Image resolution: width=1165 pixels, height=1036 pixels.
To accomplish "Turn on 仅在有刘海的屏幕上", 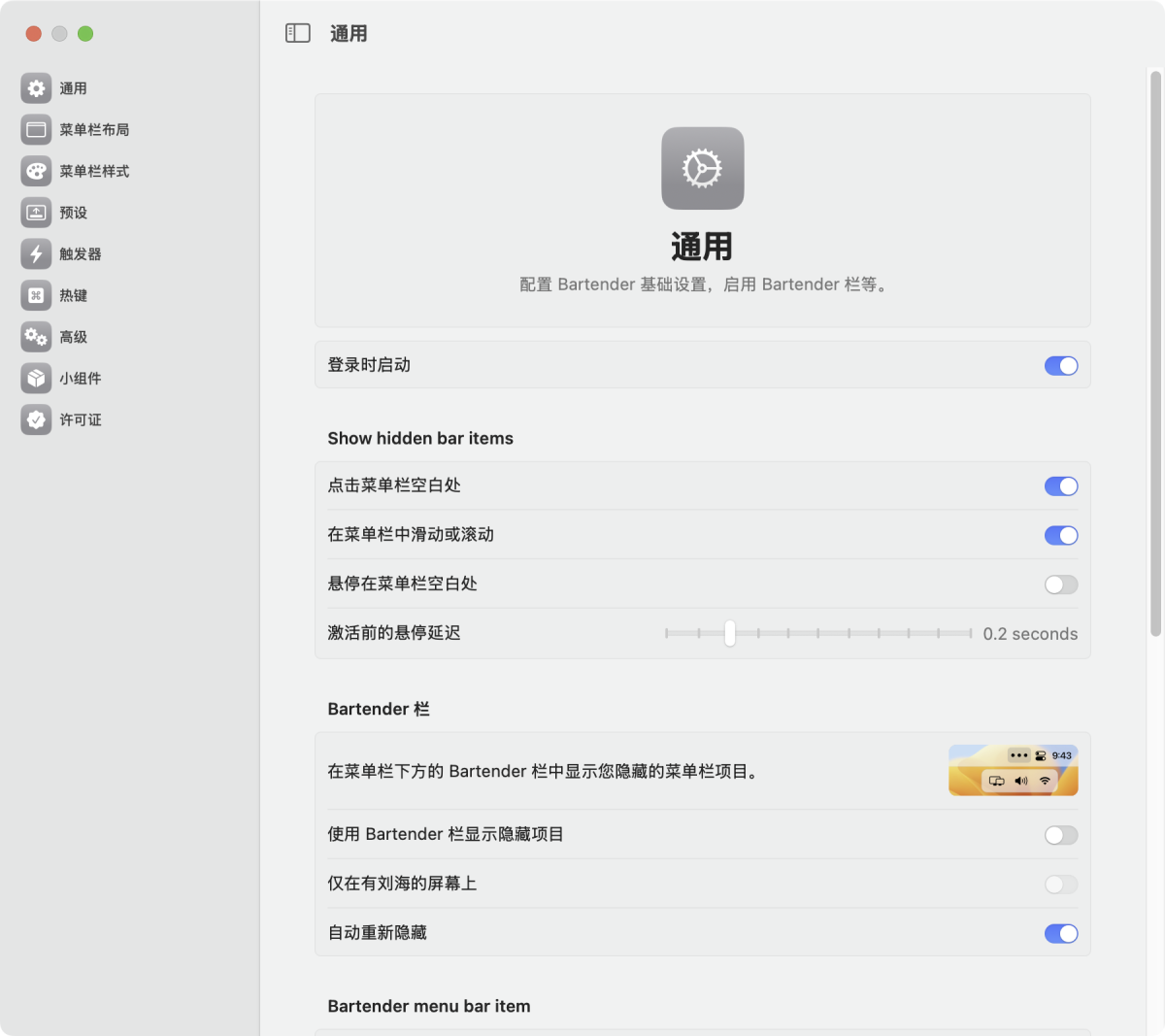I will (1061, 885).
